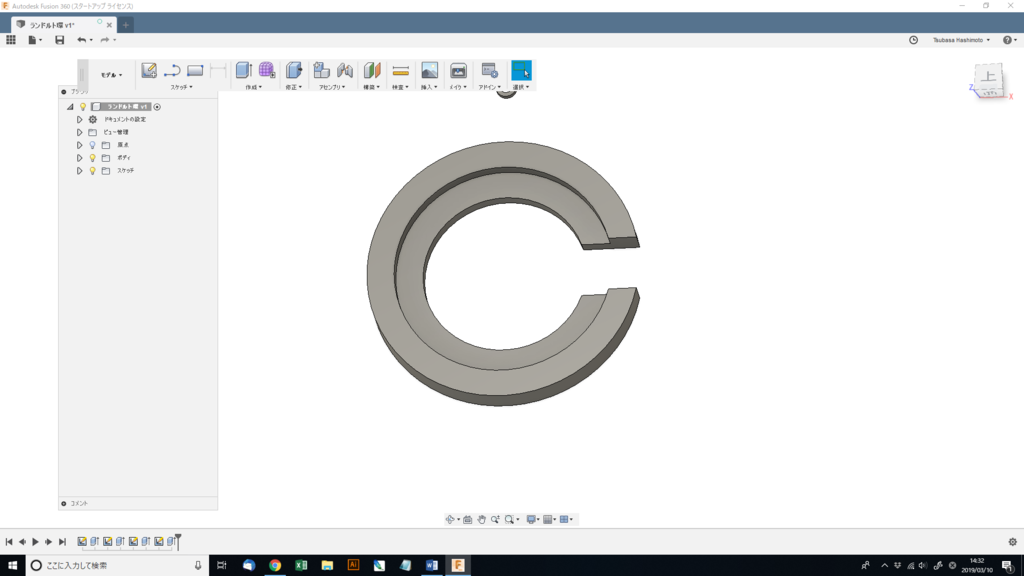The image size is (1024, 576).
Task: Expand the Document Settings node
Action: 80,120
